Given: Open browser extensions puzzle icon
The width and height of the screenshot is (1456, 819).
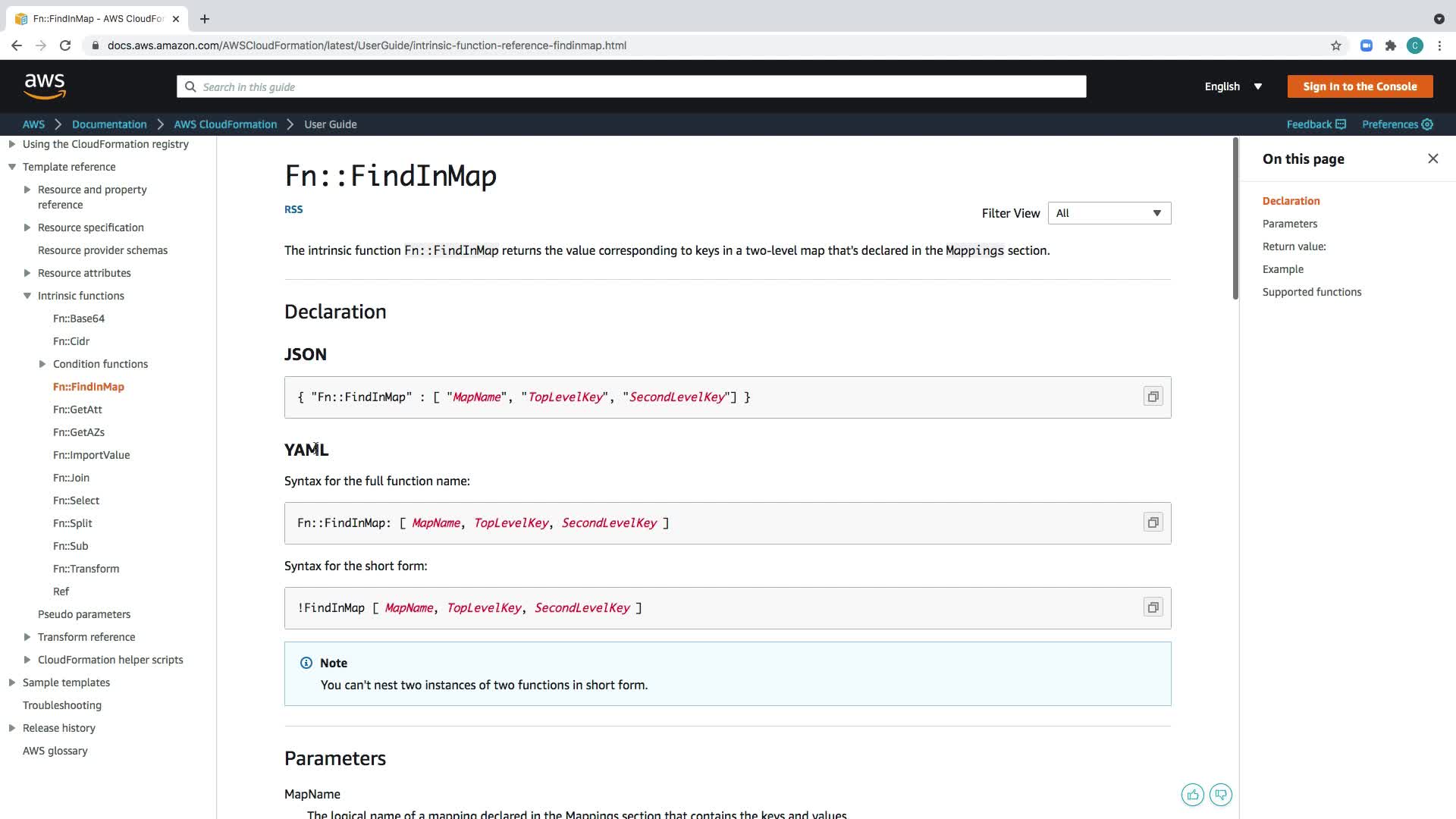Looking at the screenshot, I should [1390, 45].
